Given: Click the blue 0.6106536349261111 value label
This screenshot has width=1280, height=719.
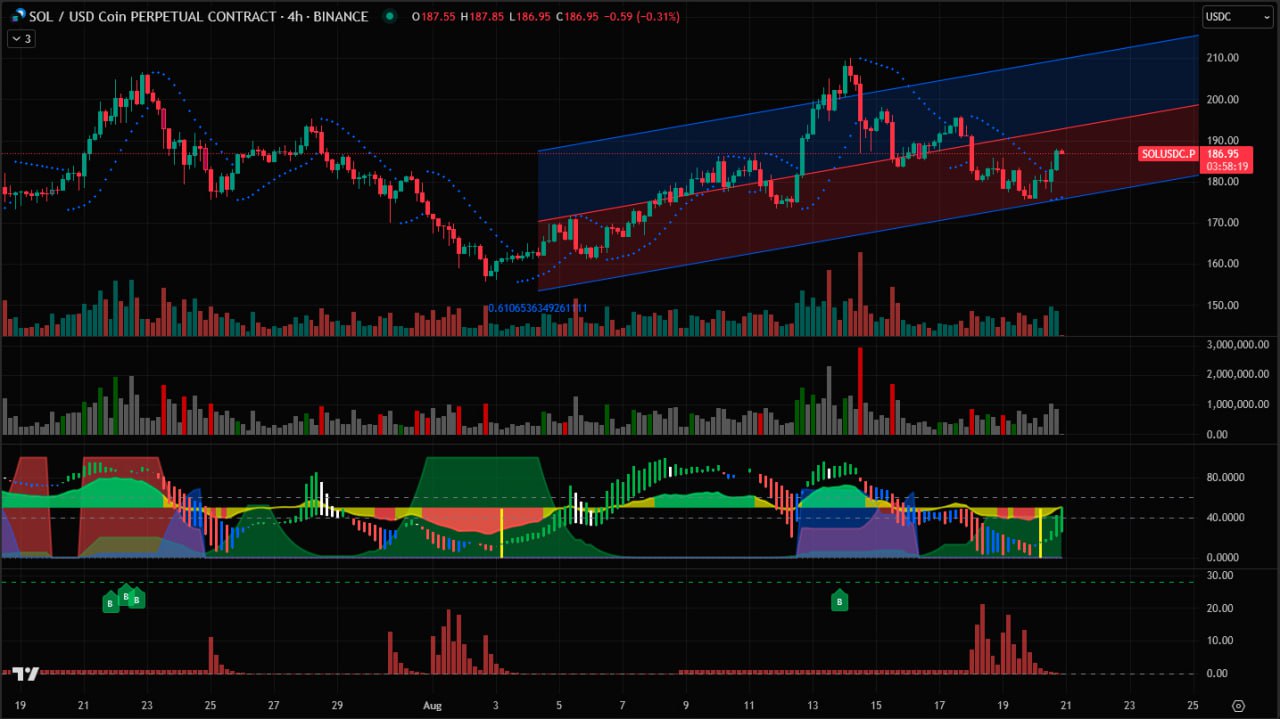Looking at the screenshot, I should pyautogui.click(x=537, y=309).
